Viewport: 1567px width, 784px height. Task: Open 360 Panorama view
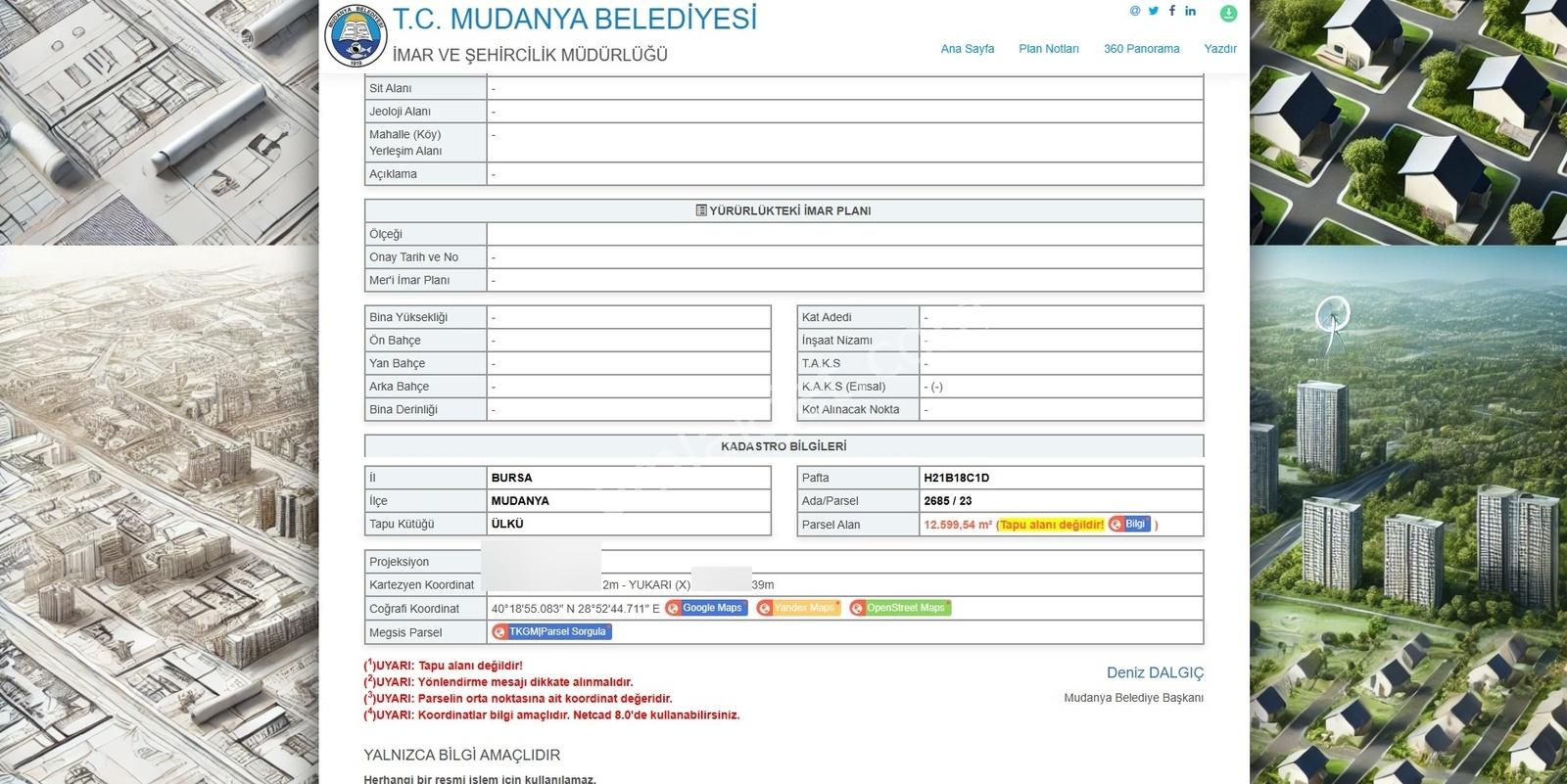(1141, 49)
